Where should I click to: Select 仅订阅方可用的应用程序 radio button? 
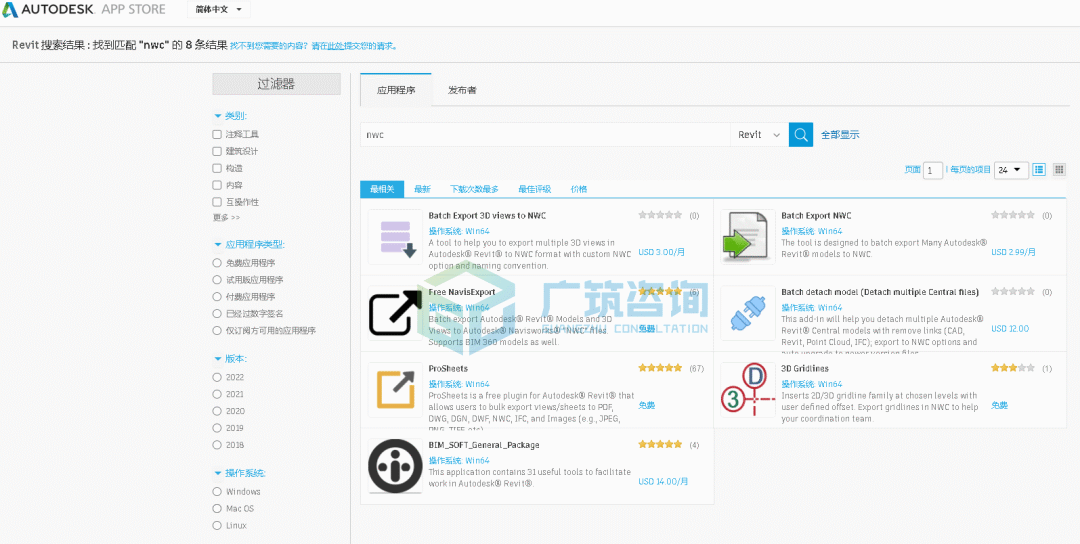(217, 331)
